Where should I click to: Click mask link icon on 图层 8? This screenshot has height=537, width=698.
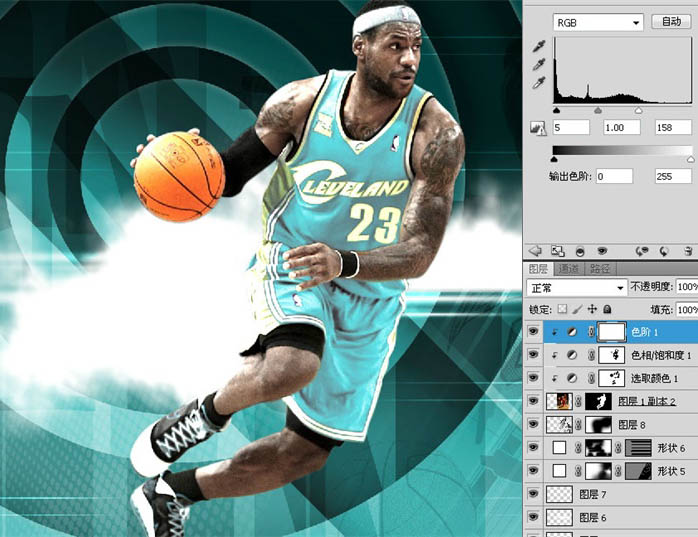coord(578,425)
